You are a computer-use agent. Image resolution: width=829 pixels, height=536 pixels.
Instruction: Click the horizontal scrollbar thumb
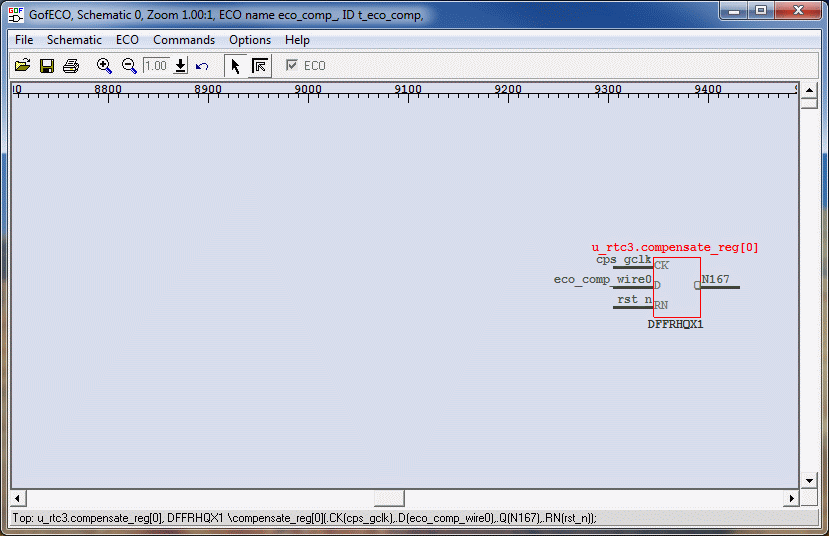[x=389, y=498]
